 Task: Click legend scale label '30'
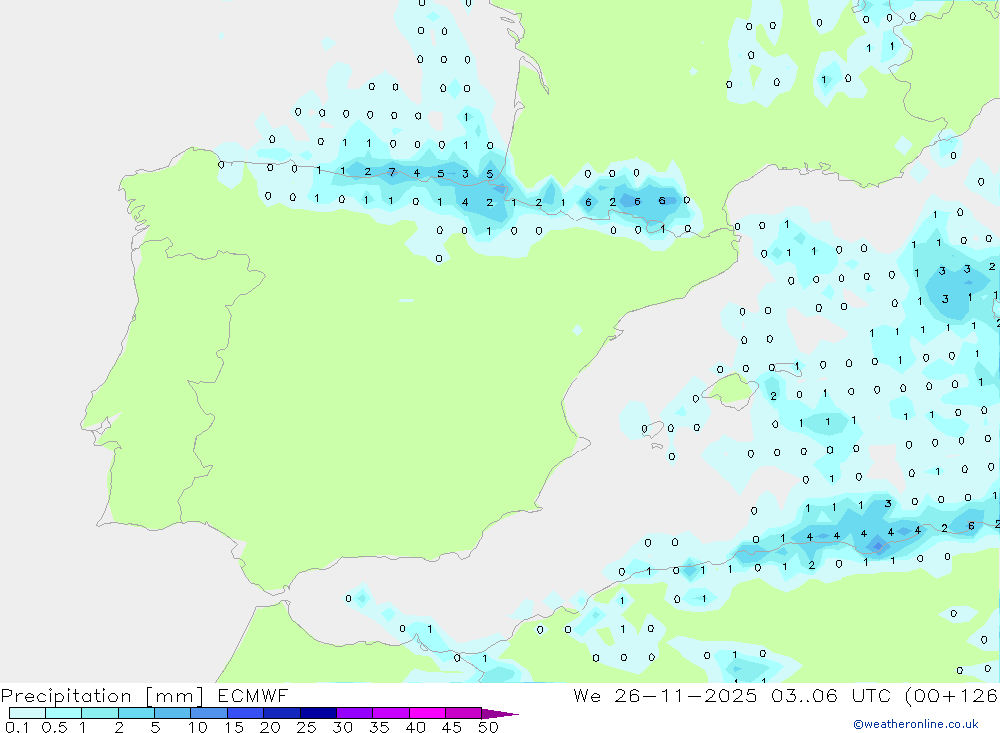click(343, 727)
